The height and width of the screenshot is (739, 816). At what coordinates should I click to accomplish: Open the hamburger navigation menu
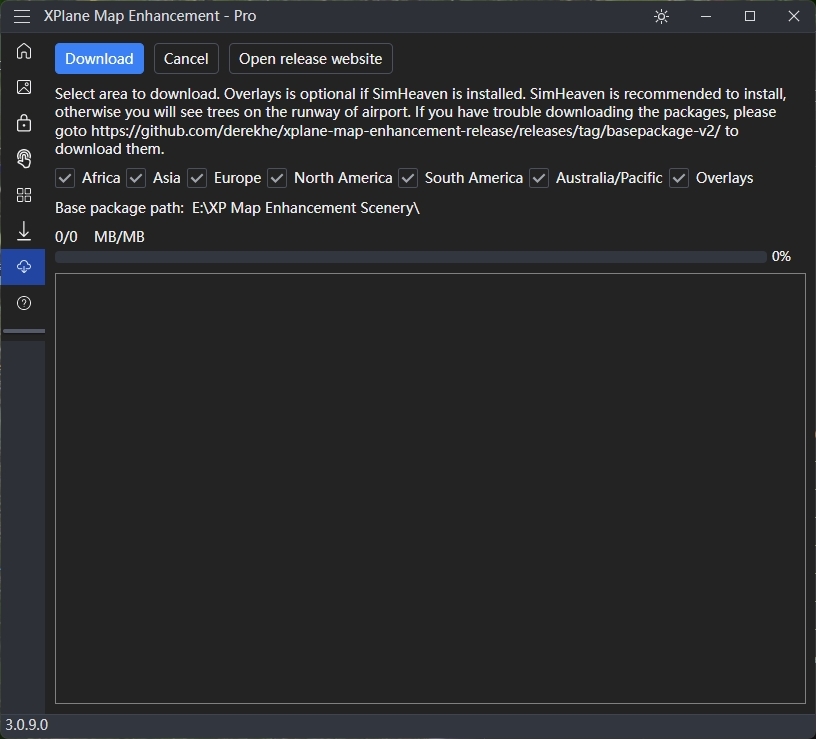coord(22,16)
